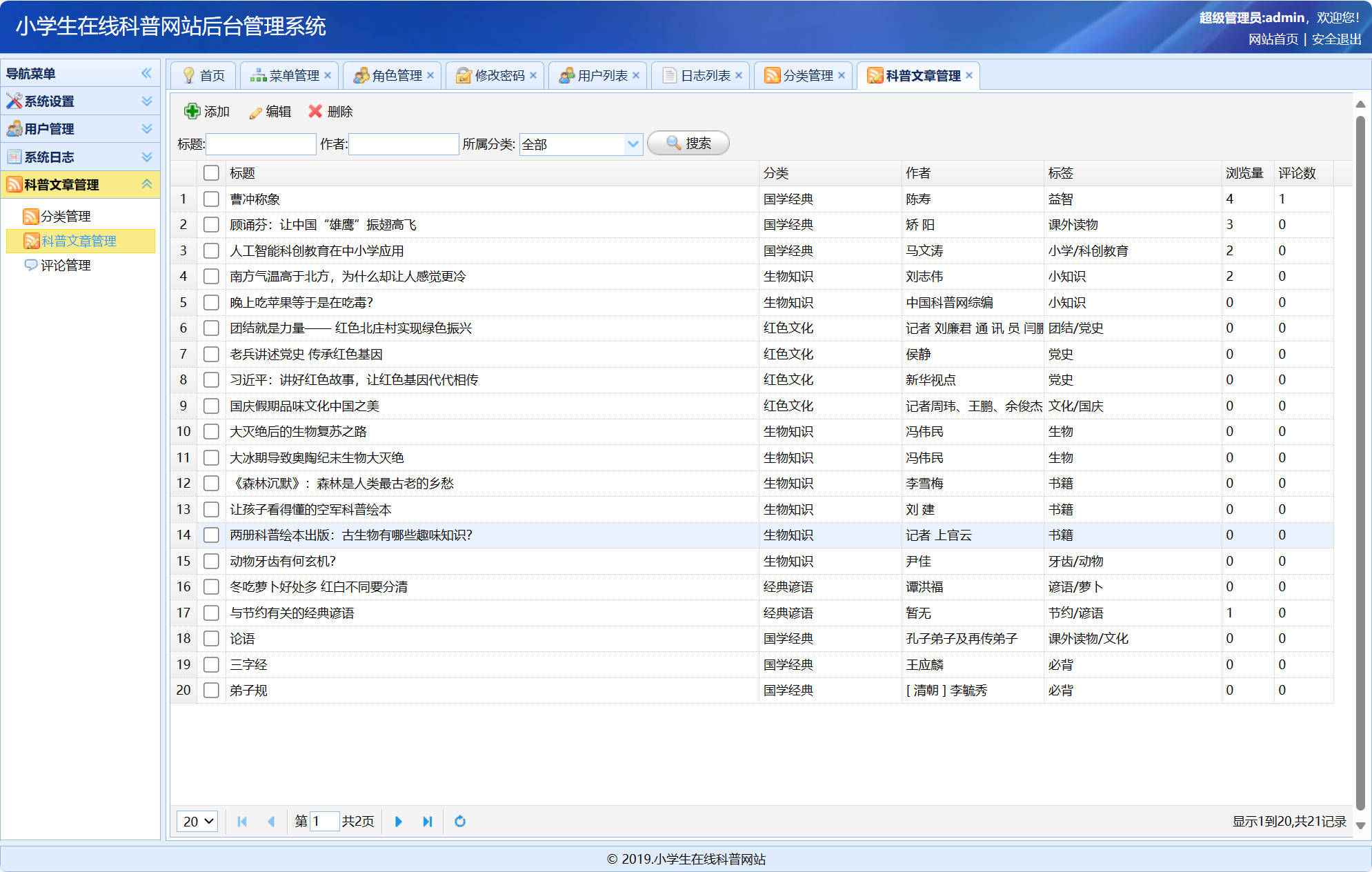Toggle the select-all checkbox in the table header
This screenshot has width=1372, height=872.
[211, 172]
